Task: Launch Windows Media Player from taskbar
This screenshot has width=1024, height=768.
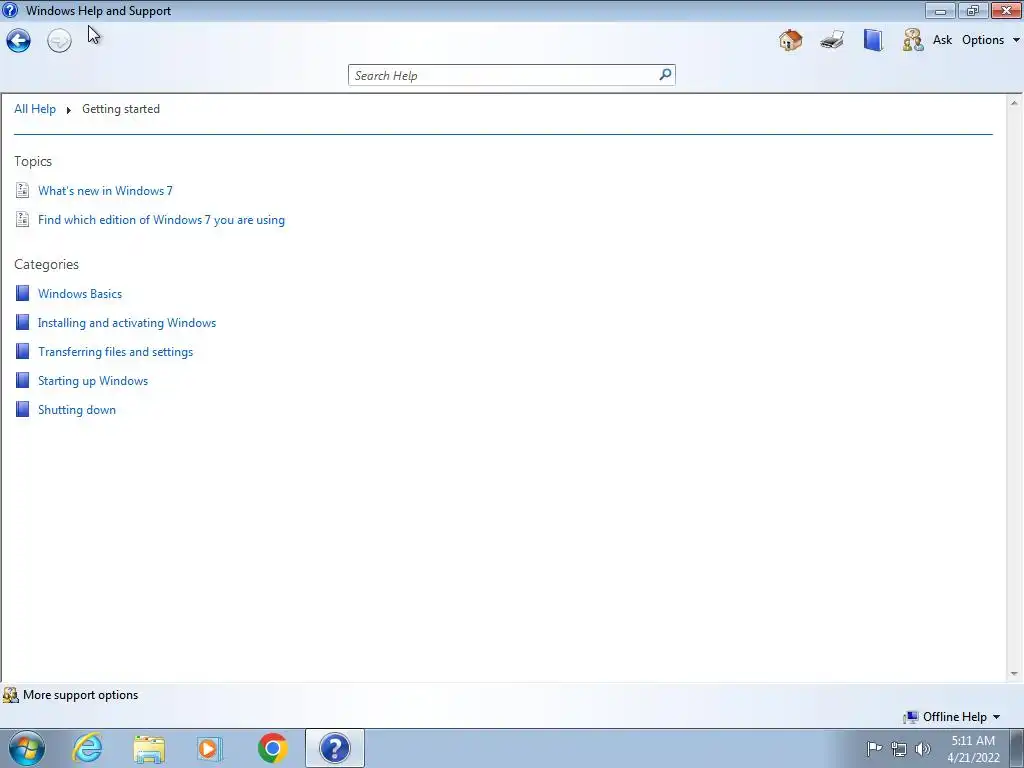Action: pyautogui.click(x=210, y=748)
